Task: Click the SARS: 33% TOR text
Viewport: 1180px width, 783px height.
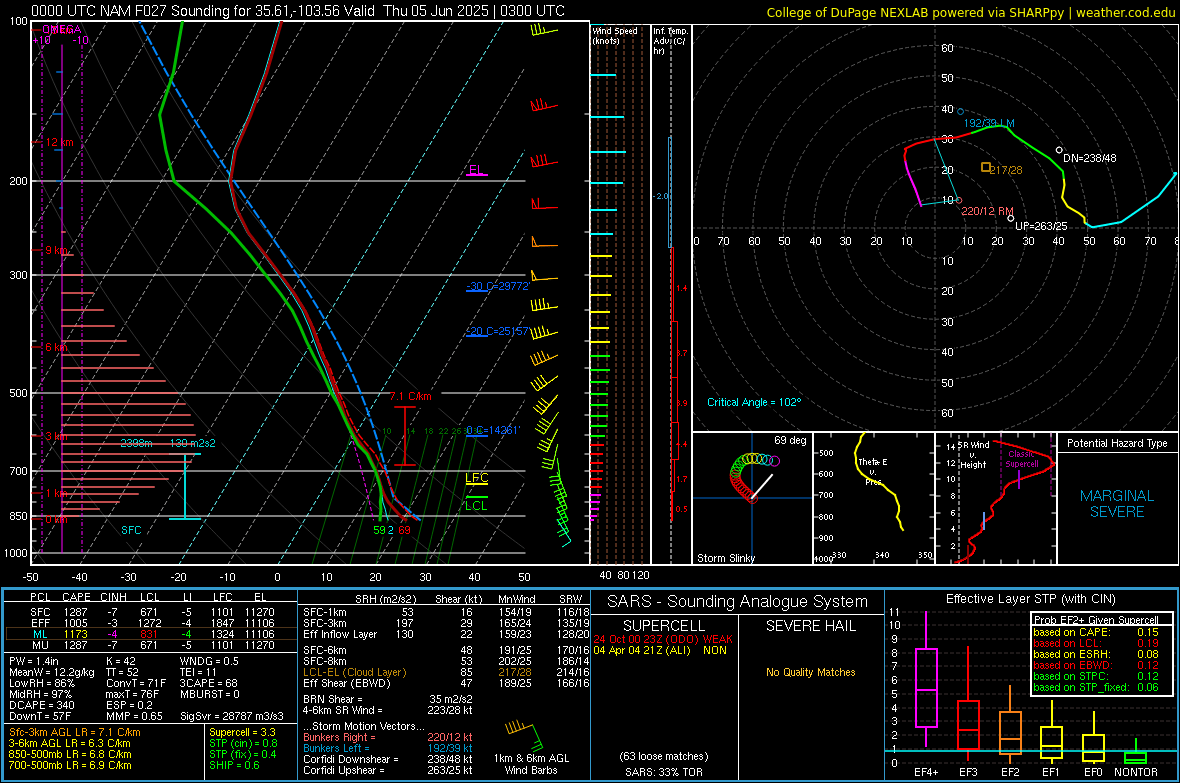Action: tap(663, 772)
